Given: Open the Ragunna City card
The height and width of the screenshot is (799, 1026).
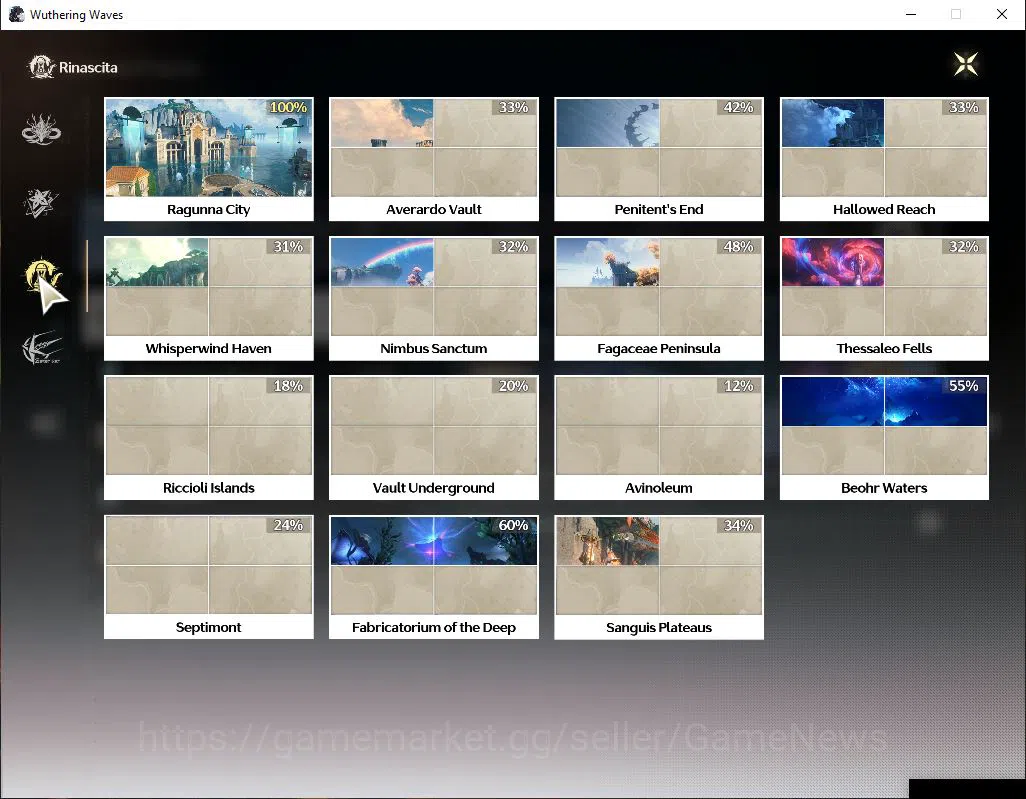Looking at the screenshot, I should (209, 159).
